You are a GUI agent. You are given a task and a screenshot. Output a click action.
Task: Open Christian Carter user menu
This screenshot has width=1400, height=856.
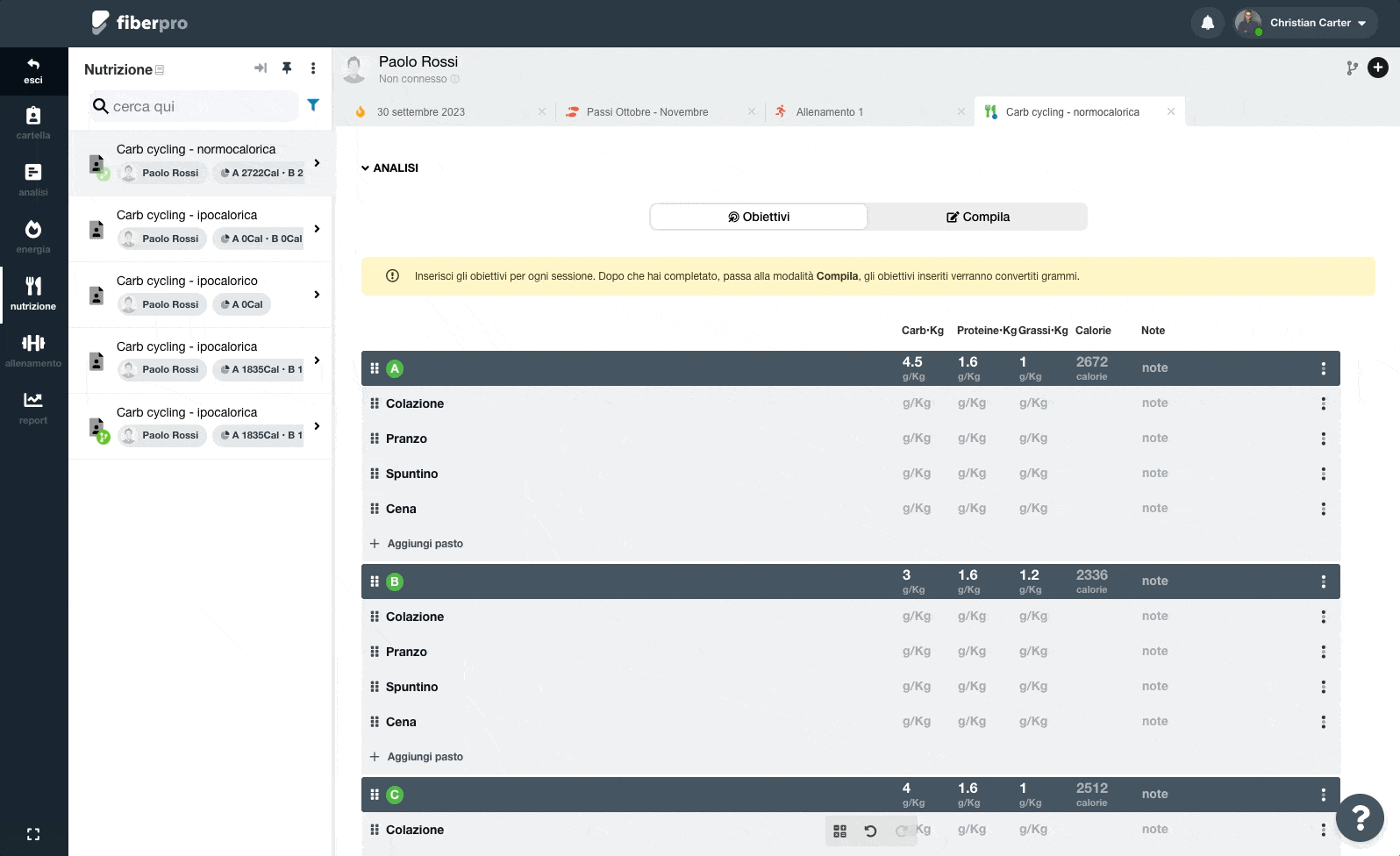(1304, 23)
